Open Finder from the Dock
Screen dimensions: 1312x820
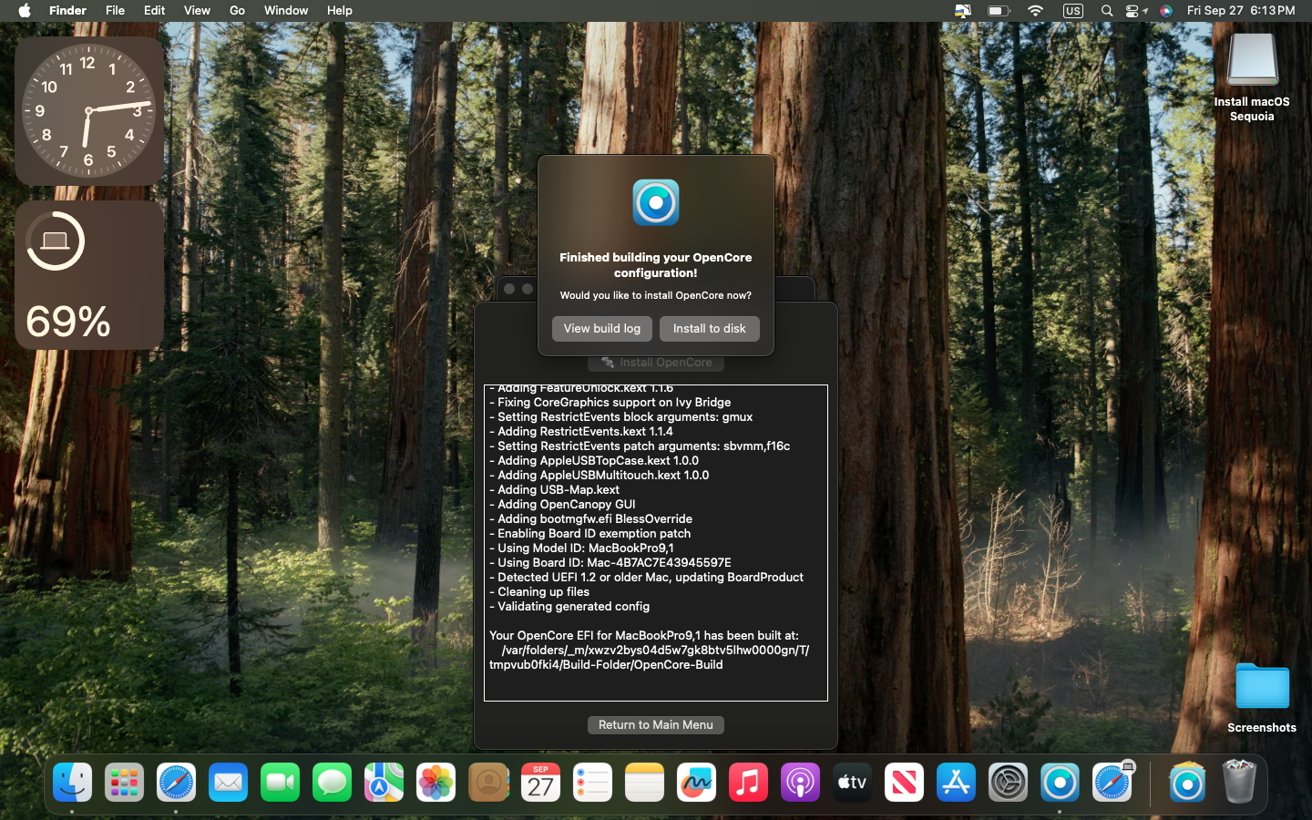pos(72,782)
